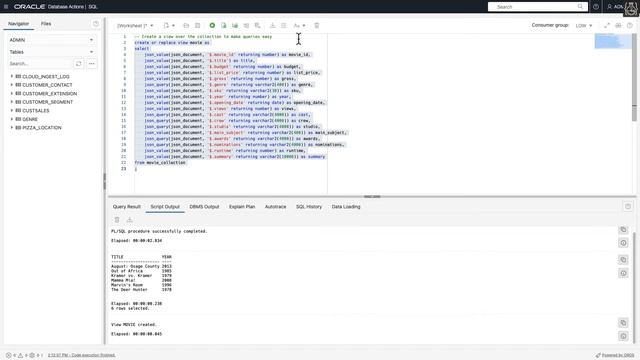Click the editor layout icon beside fullscreen
This screenshot has height=360, width=640.
618,25
